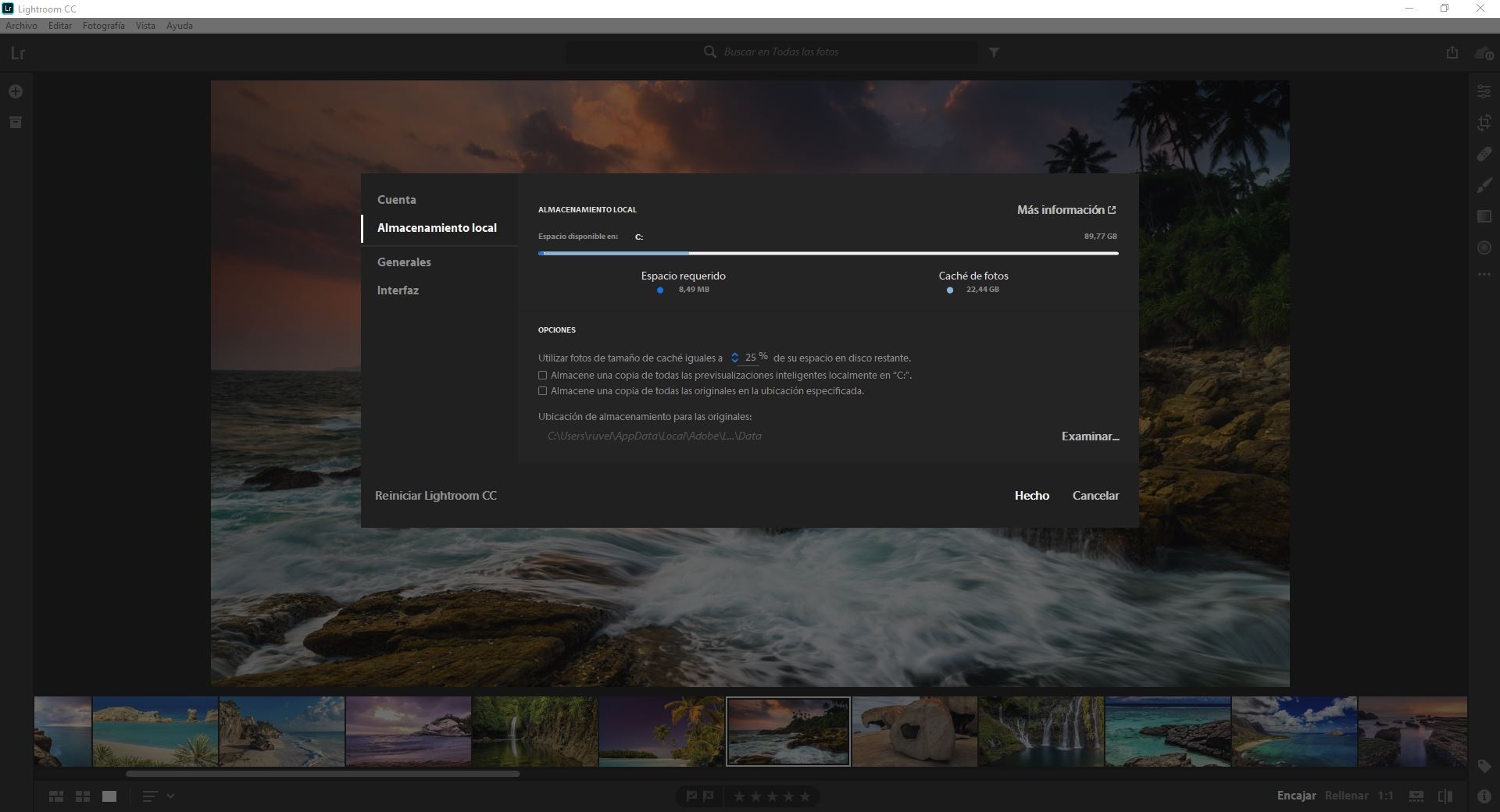Enable storing smart previews locally on C:
Viewport: 1500px width, 812px height.
tap(542, 376)
